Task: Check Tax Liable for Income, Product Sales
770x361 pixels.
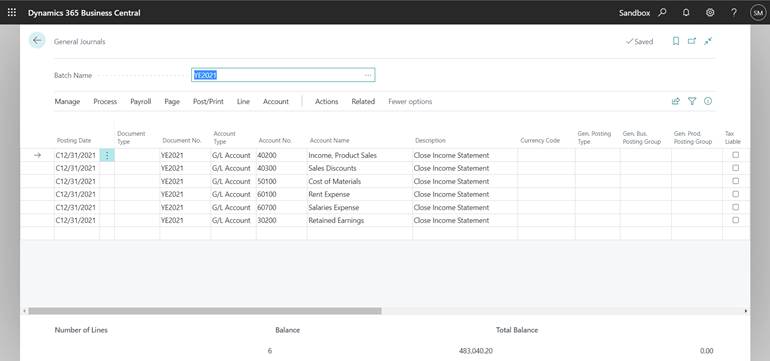Action: pos(735,155)
